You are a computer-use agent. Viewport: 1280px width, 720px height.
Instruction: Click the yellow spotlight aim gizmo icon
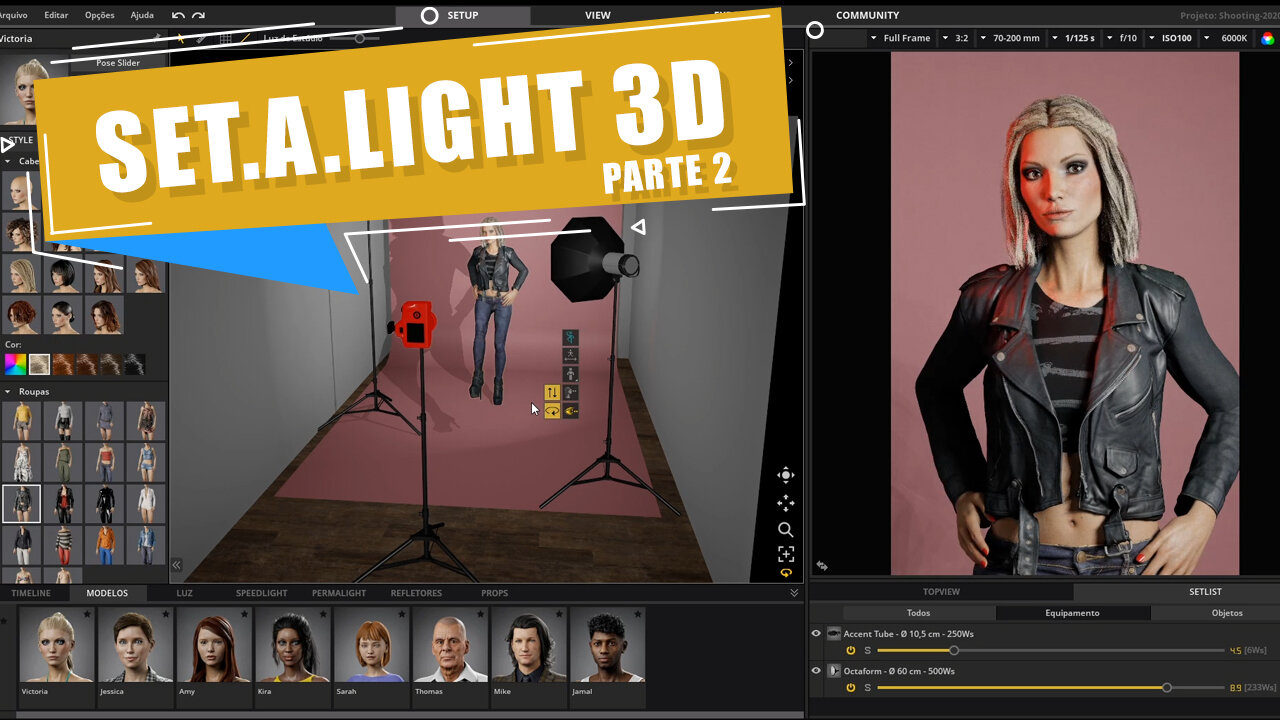tap(570, 411)
